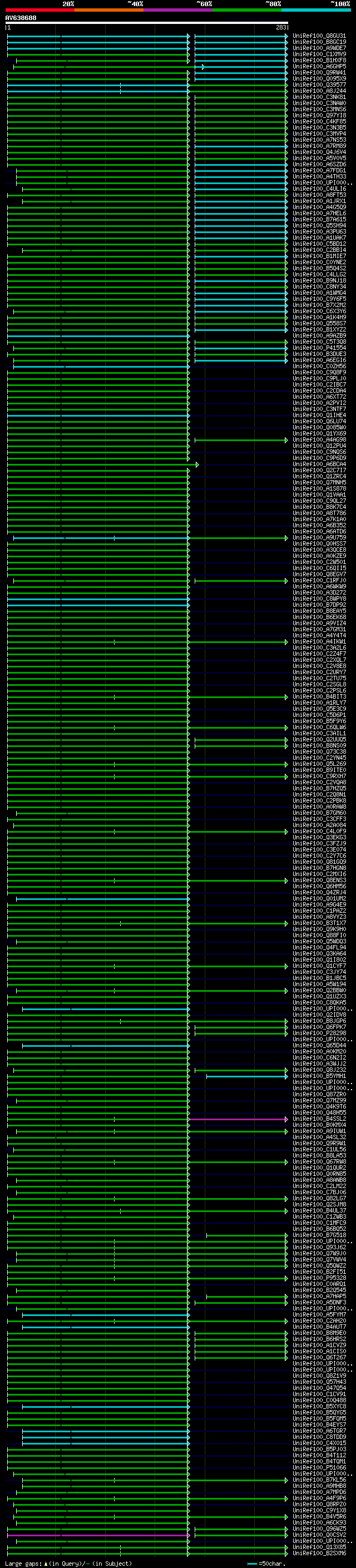The image size is (356, 1568).
Task: Select the UniRef100_Q095X9 label
Action: tap(319, 78)
